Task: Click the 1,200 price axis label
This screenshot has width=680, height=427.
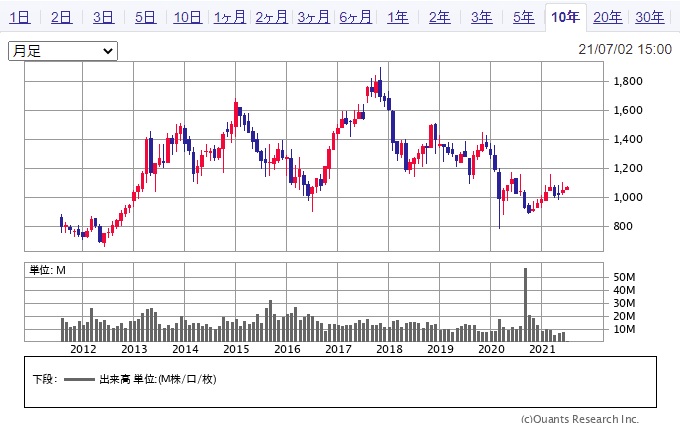Action: pyautogui.click(x=628, y=168)
